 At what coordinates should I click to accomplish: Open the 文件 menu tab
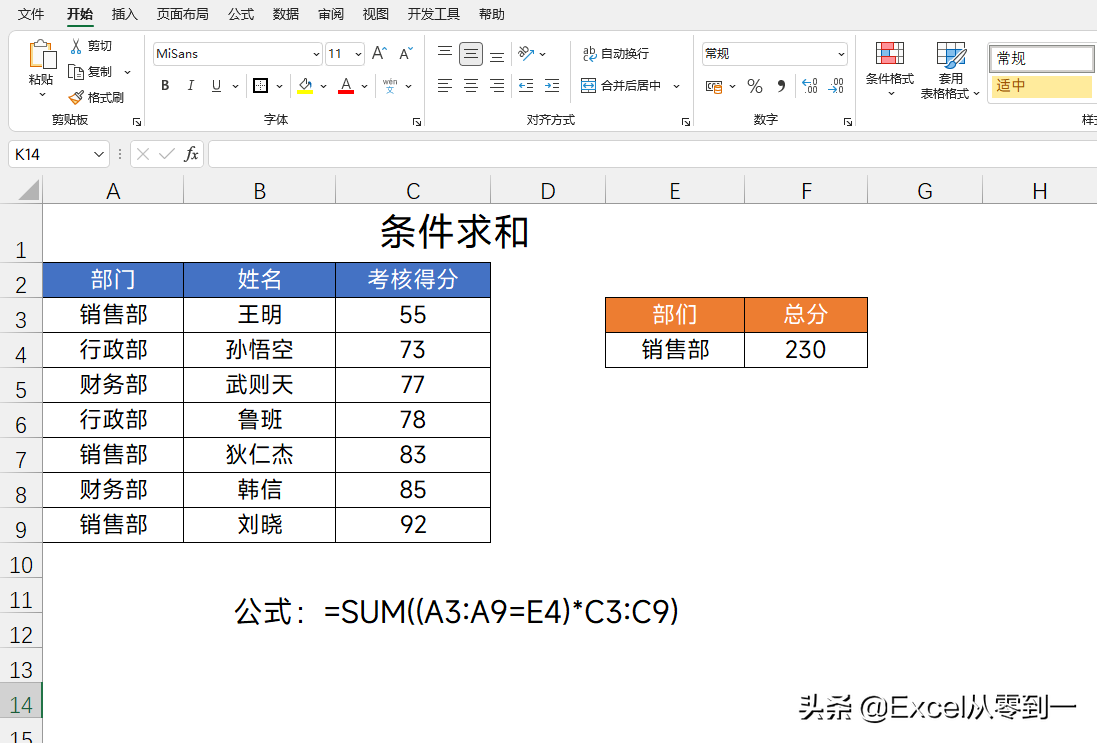tap(31, 14)
